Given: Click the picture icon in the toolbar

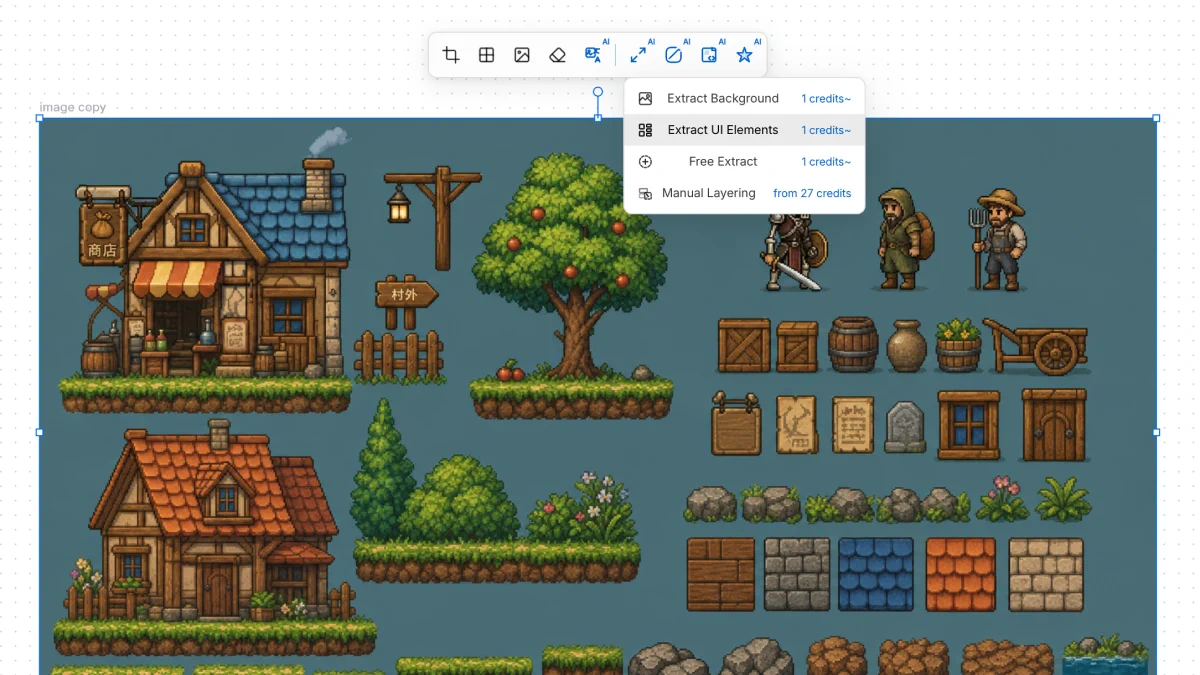Looking at the screenshot, I should 522,55.
